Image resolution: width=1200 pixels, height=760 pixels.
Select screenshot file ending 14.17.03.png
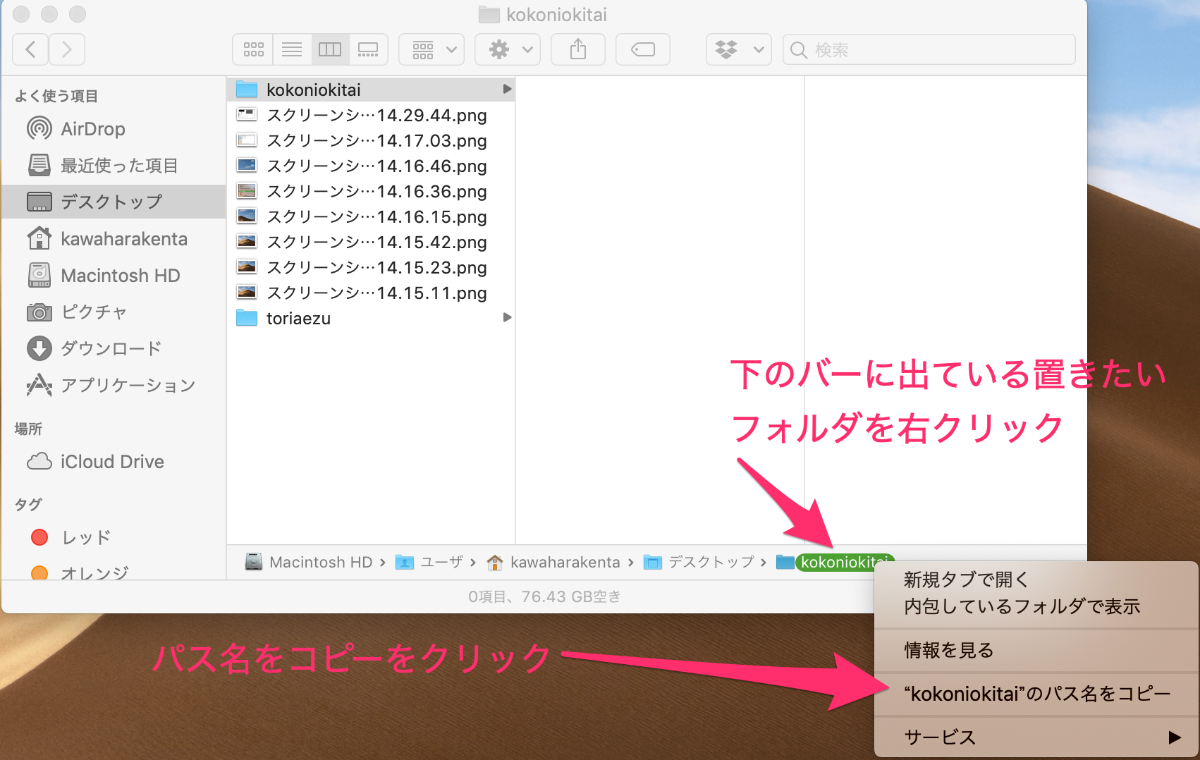pos(371,140)
